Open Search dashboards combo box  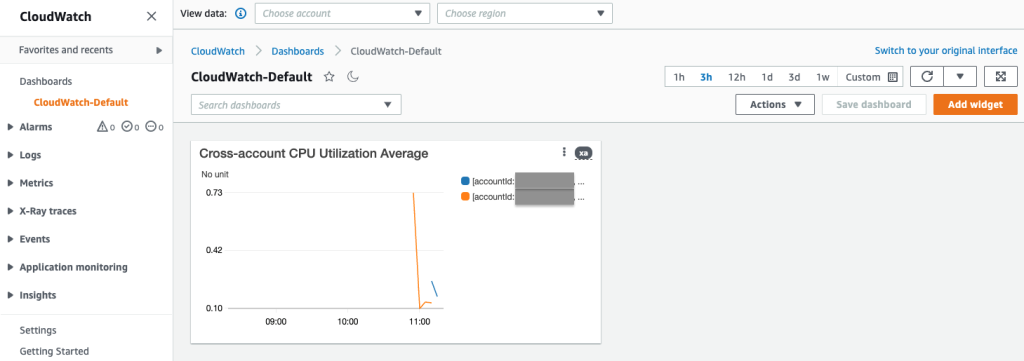click(296, 104)
